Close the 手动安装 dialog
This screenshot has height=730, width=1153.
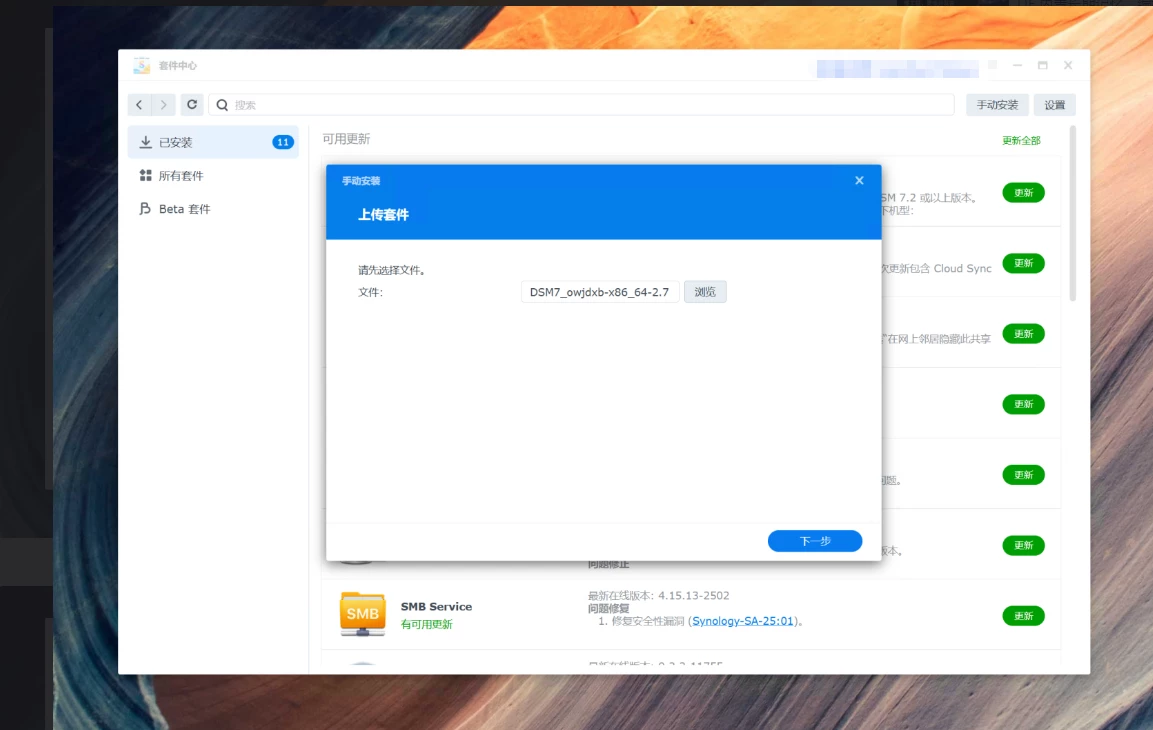859,180
